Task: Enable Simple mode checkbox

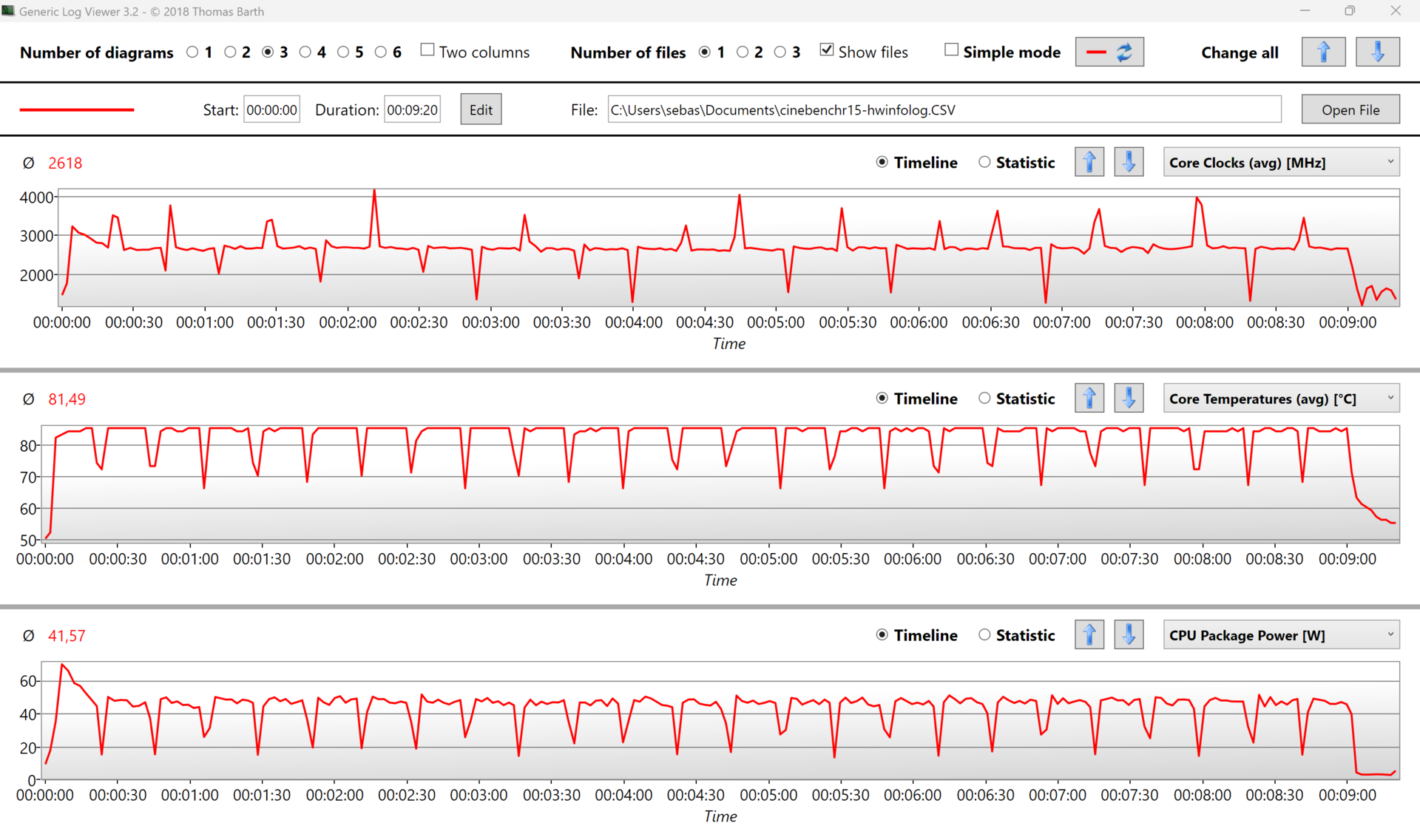Action: tap(952, 50)
